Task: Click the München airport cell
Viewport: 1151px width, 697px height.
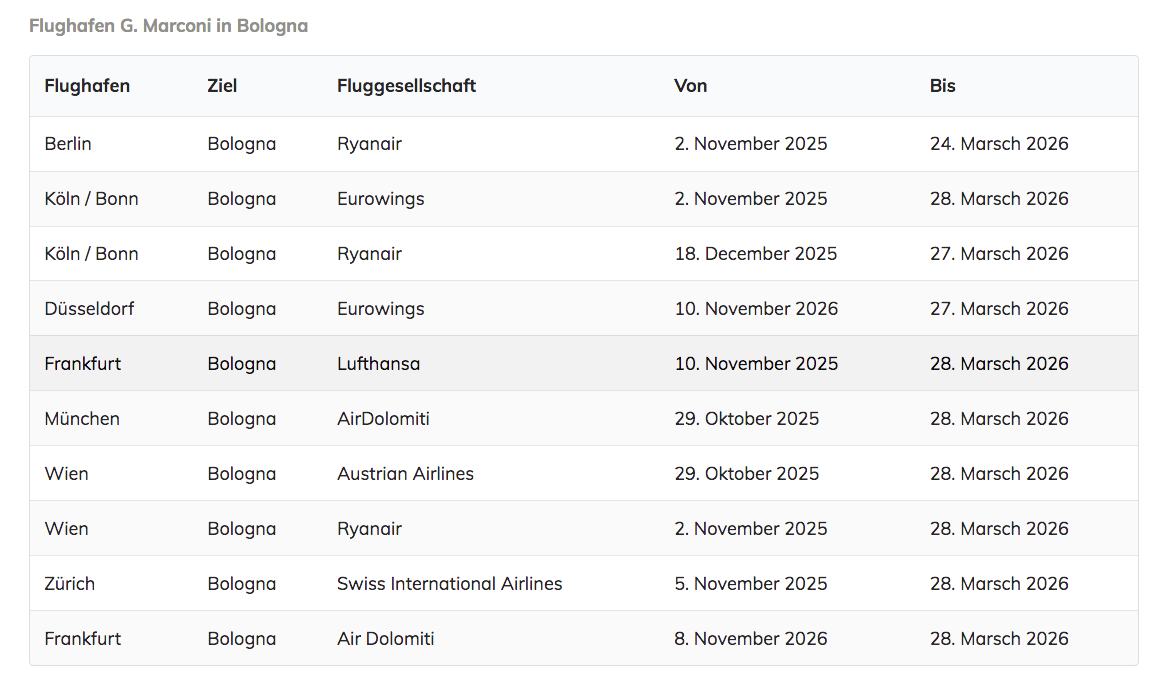Action: click(82, 419)
